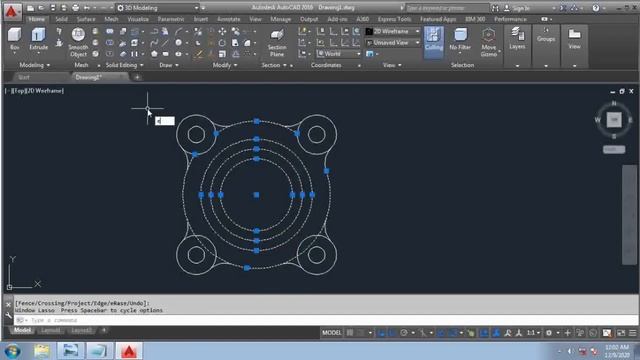Toggle isolate objects circle icon in status bar
The height and width of the screenshot is (360, 640).
tap(594, 333)
